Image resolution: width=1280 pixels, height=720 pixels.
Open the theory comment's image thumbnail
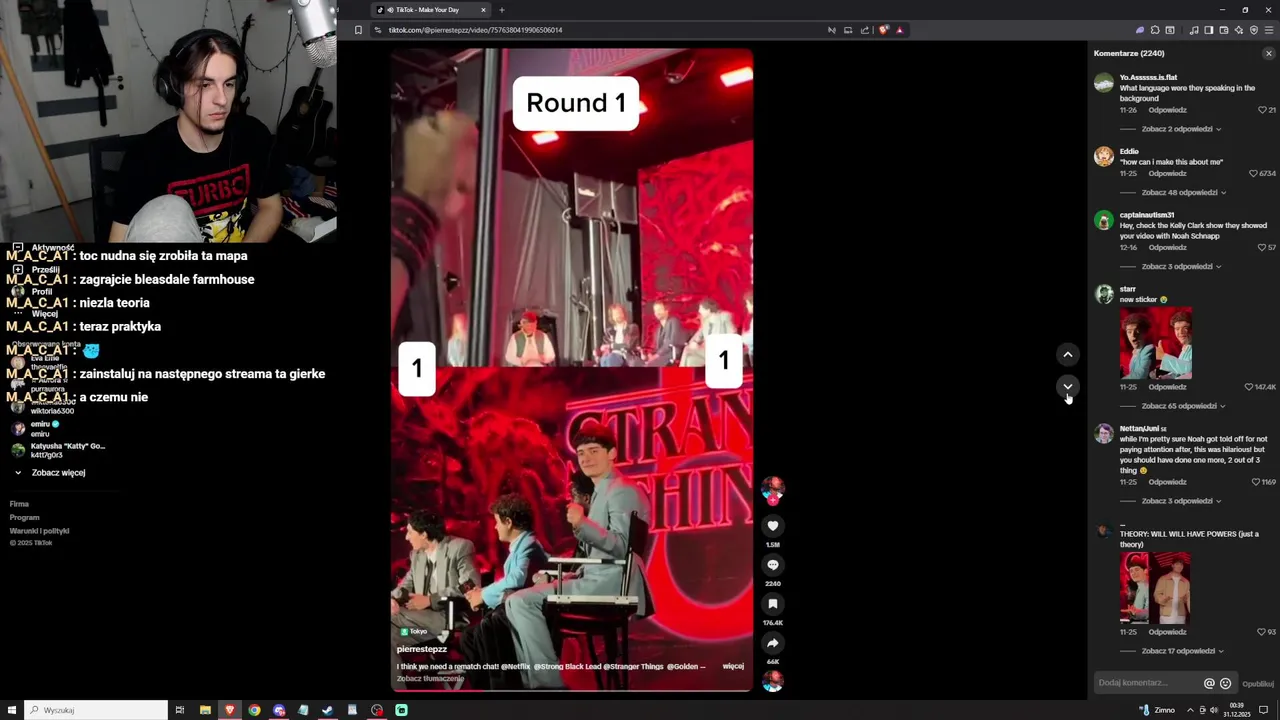[1155, 588]
